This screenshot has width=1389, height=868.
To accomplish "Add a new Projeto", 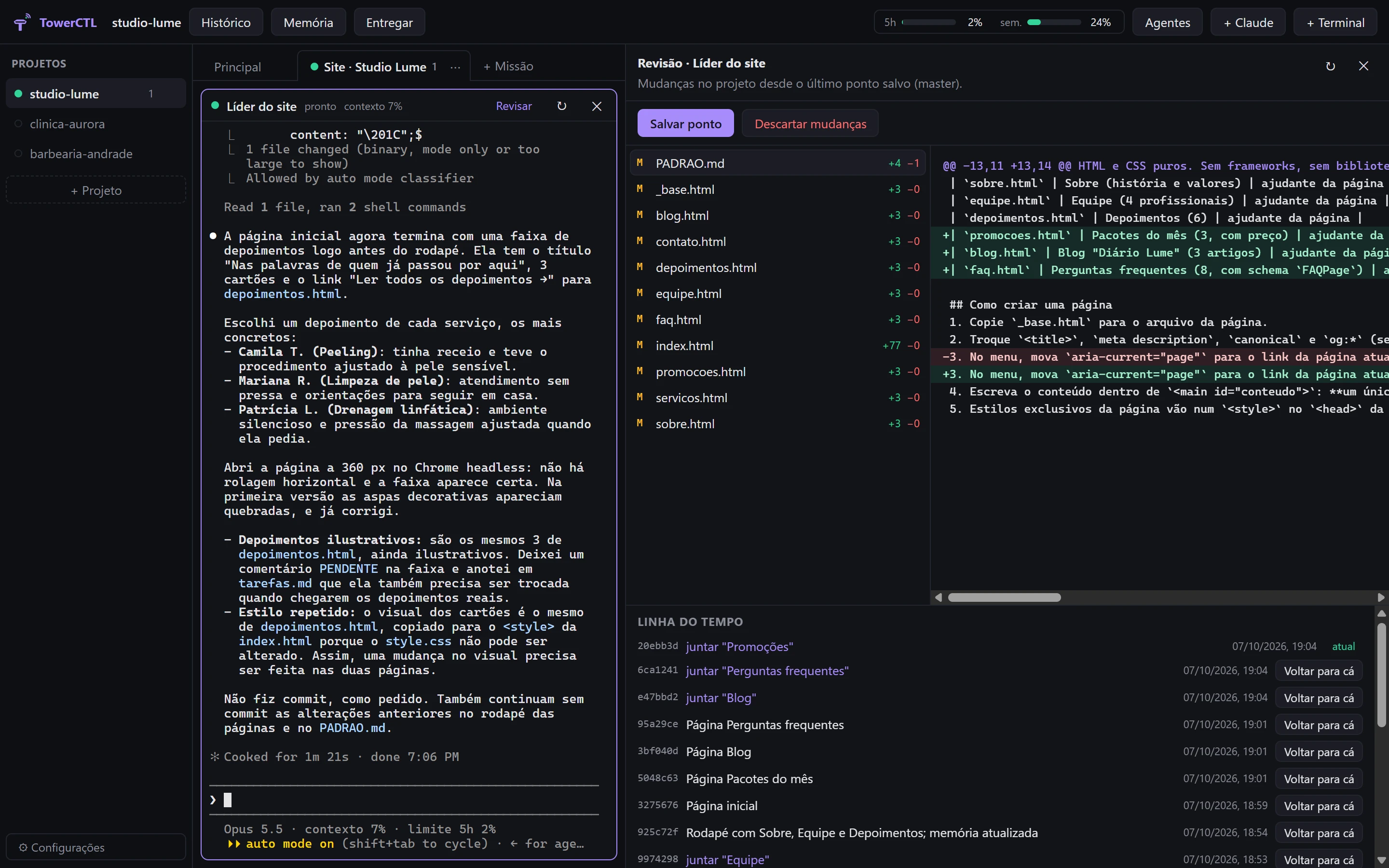I will 96,190.
